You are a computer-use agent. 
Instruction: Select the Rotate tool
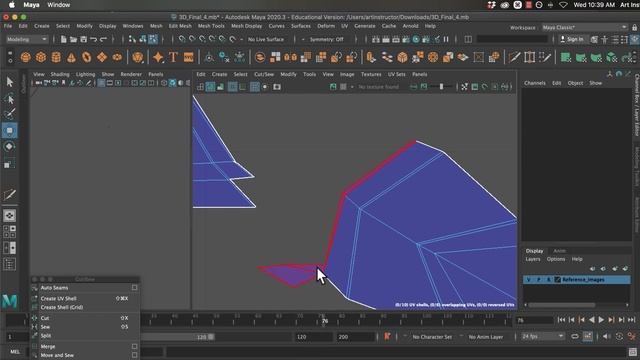tap(10, 147)
